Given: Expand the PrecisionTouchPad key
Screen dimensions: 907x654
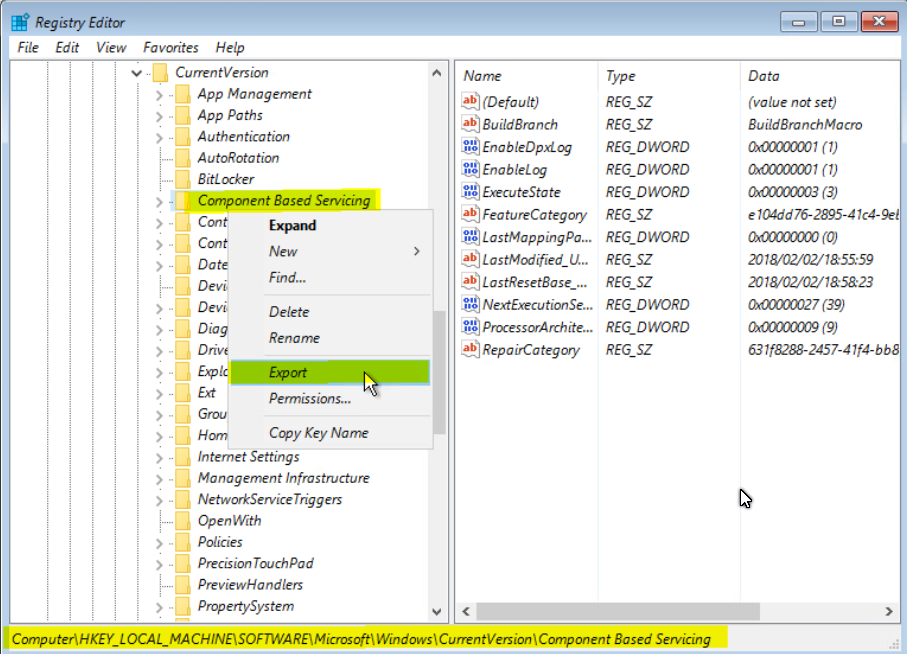Looking at the screenshot, I should point(159,564).
